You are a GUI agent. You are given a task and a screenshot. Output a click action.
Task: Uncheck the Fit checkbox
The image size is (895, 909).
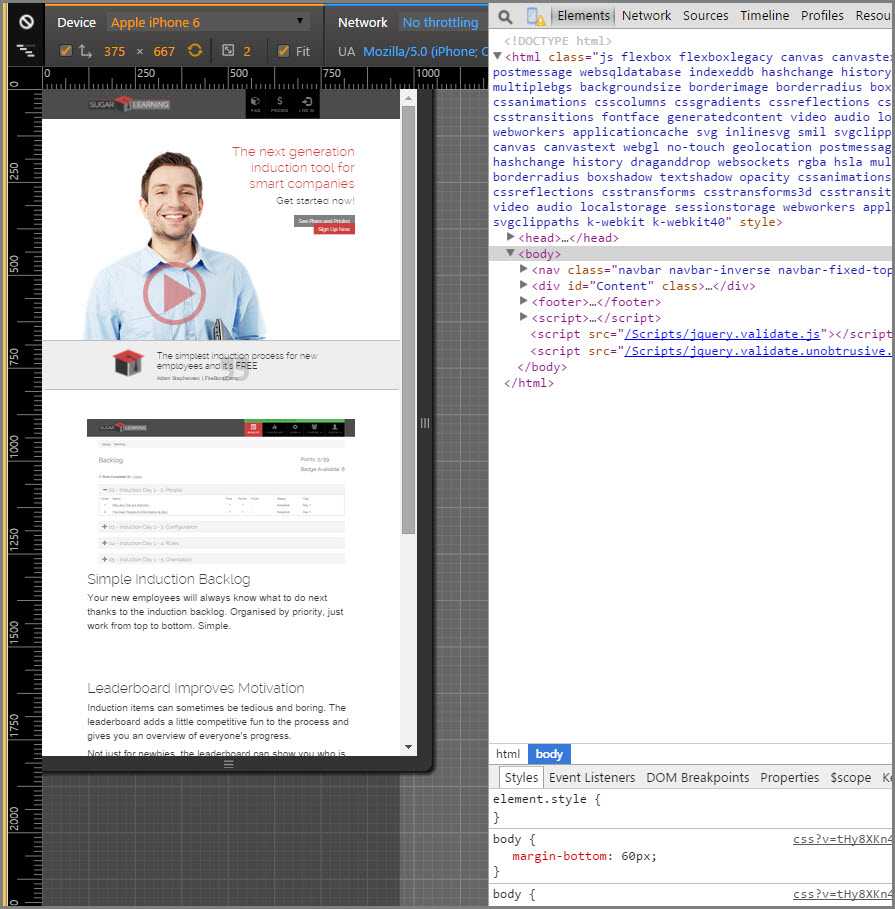coord(283,51)
